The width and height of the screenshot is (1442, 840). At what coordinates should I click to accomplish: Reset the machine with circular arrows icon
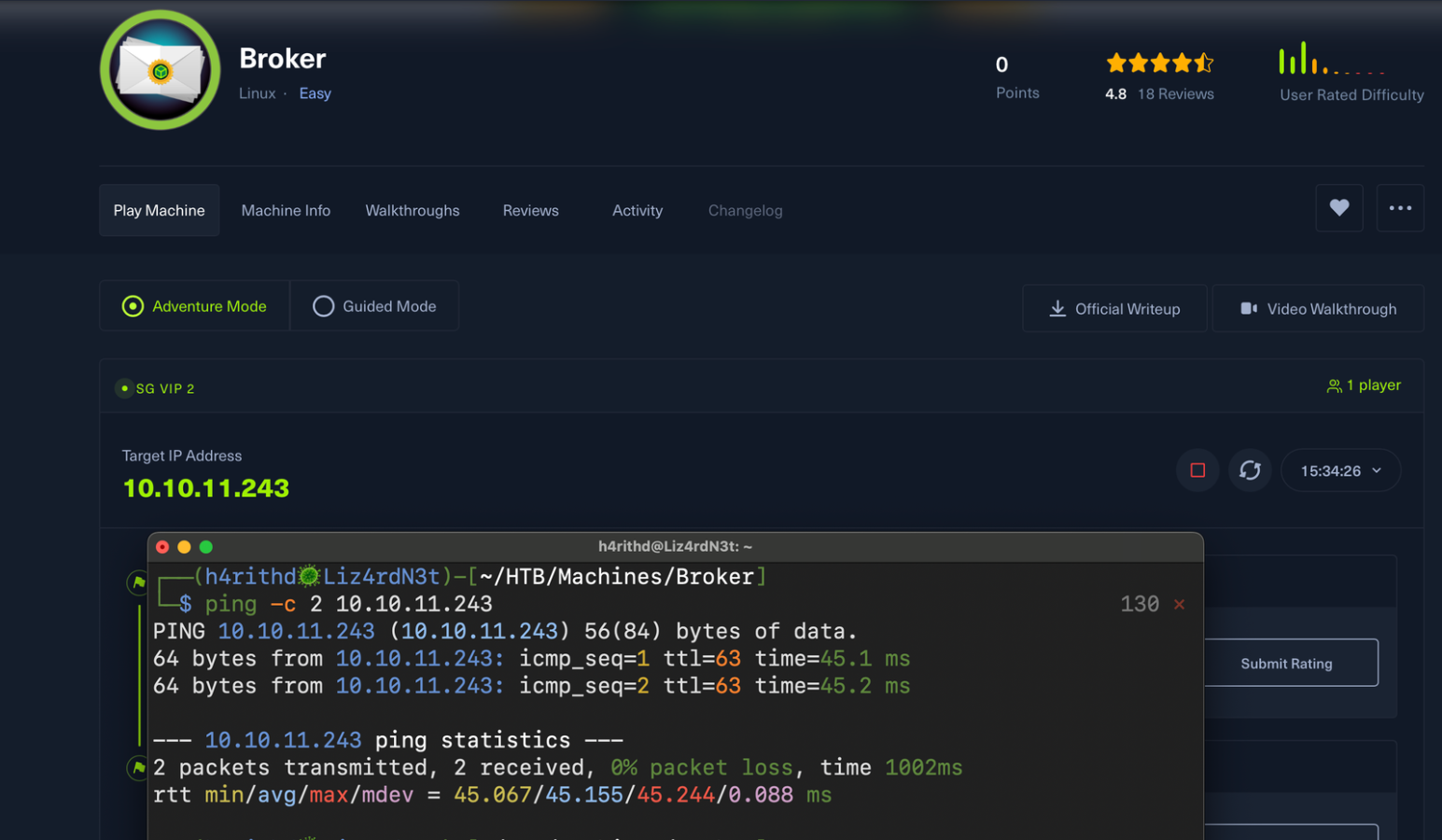point(1250,470)
